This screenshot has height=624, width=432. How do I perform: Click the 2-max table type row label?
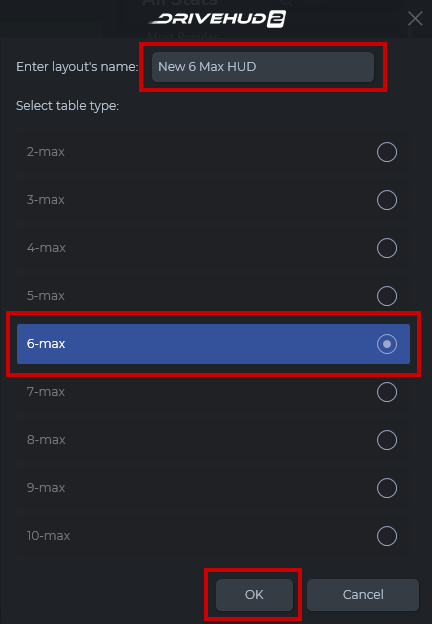(45, 152)
